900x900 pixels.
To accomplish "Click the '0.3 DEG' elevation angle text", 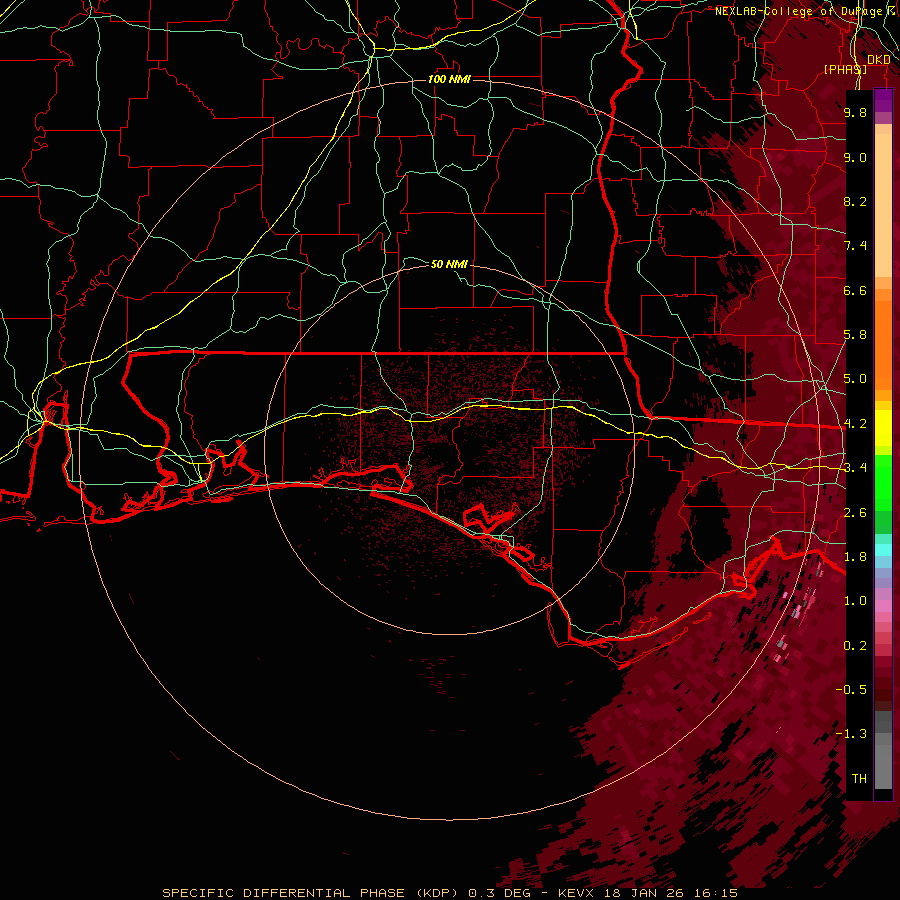I will [499, 893].
